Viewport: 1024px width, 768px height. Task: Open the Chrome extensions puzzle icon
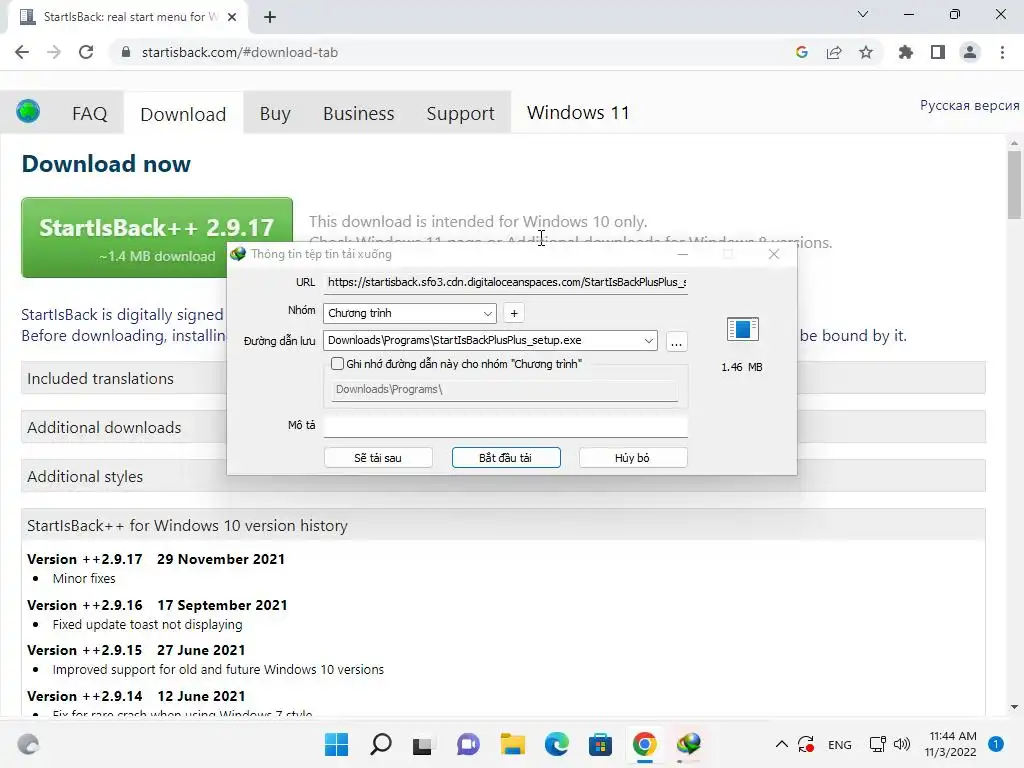tap(905, 52)
